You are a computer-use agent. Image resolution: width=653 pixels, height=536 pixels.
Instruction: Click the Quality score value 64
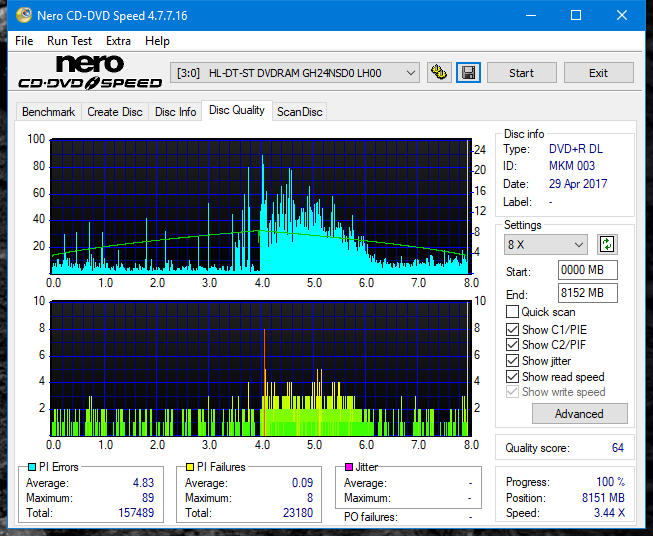[618, 448]
